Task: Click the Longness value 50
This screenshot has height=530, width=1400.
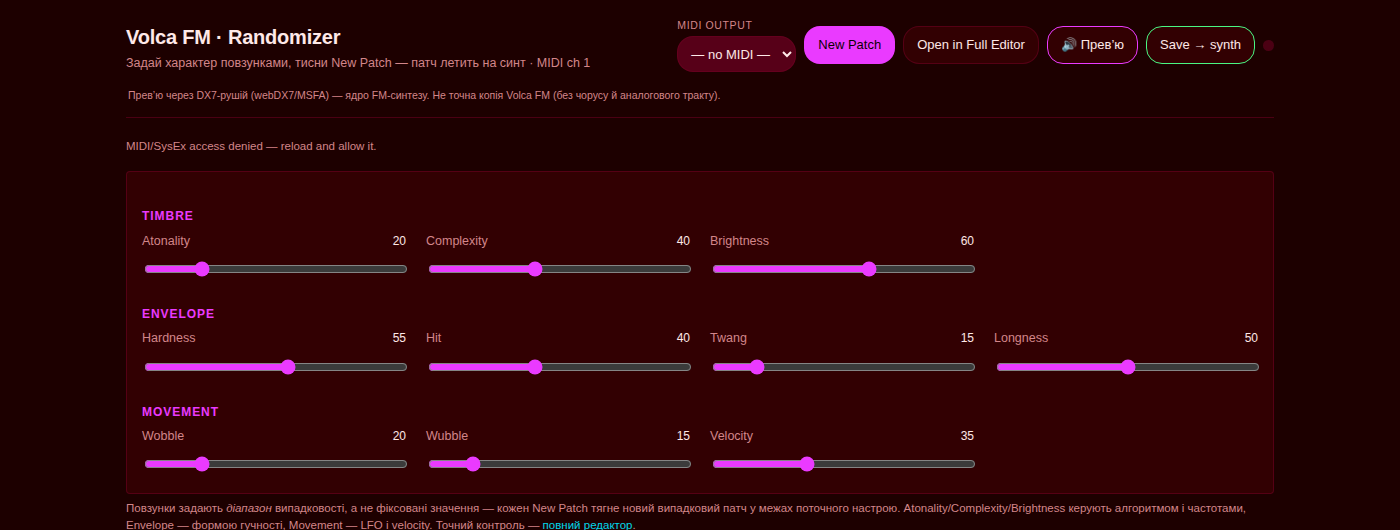Action: click(1251, 338)
